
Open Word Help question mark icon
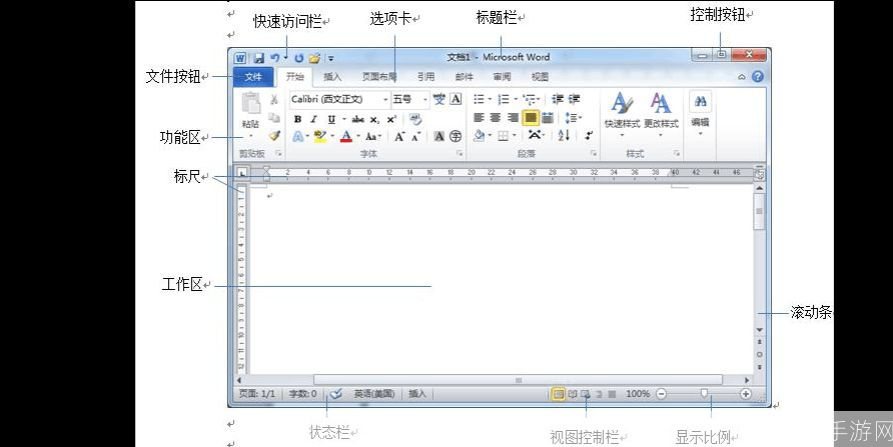[x=757, y=77]
